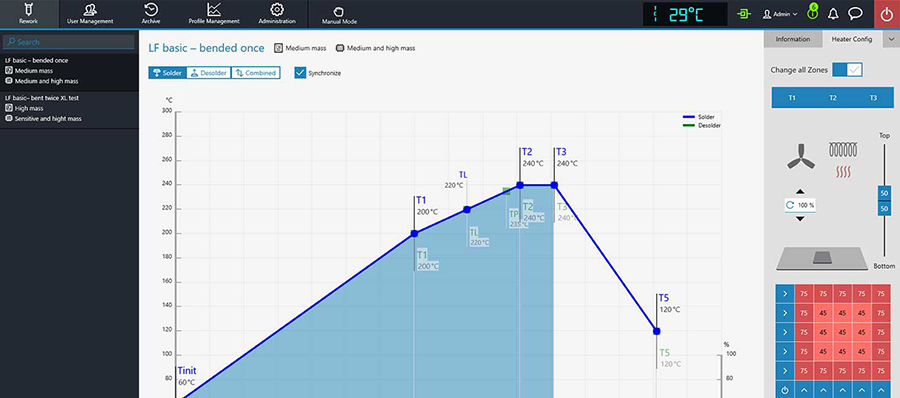900x398 pixels.
Task: Open Profile Management
Action: (214, 14)
